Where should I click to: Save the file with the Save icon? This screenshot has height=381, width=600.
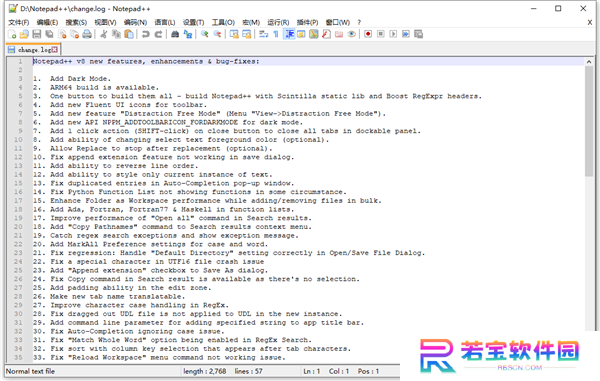tap(37, 34)
